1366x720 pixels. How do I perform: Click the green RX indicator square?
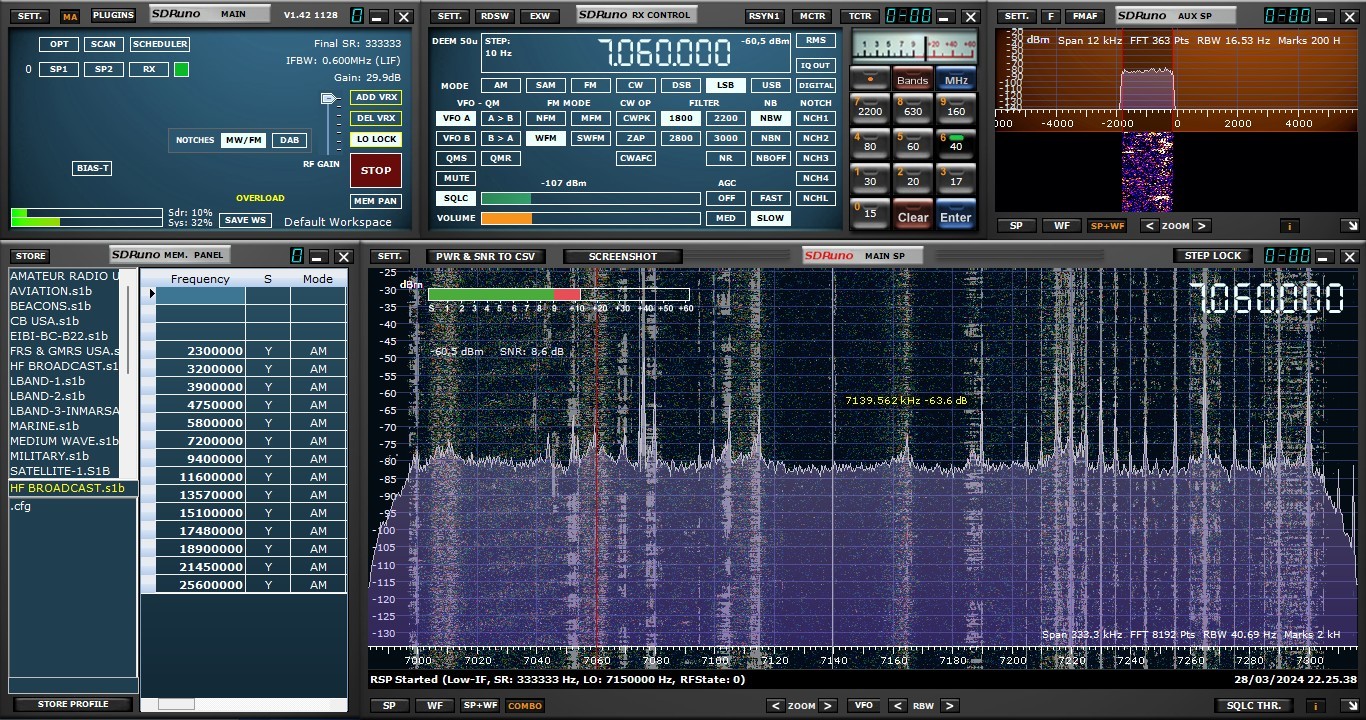click(181, 69)
